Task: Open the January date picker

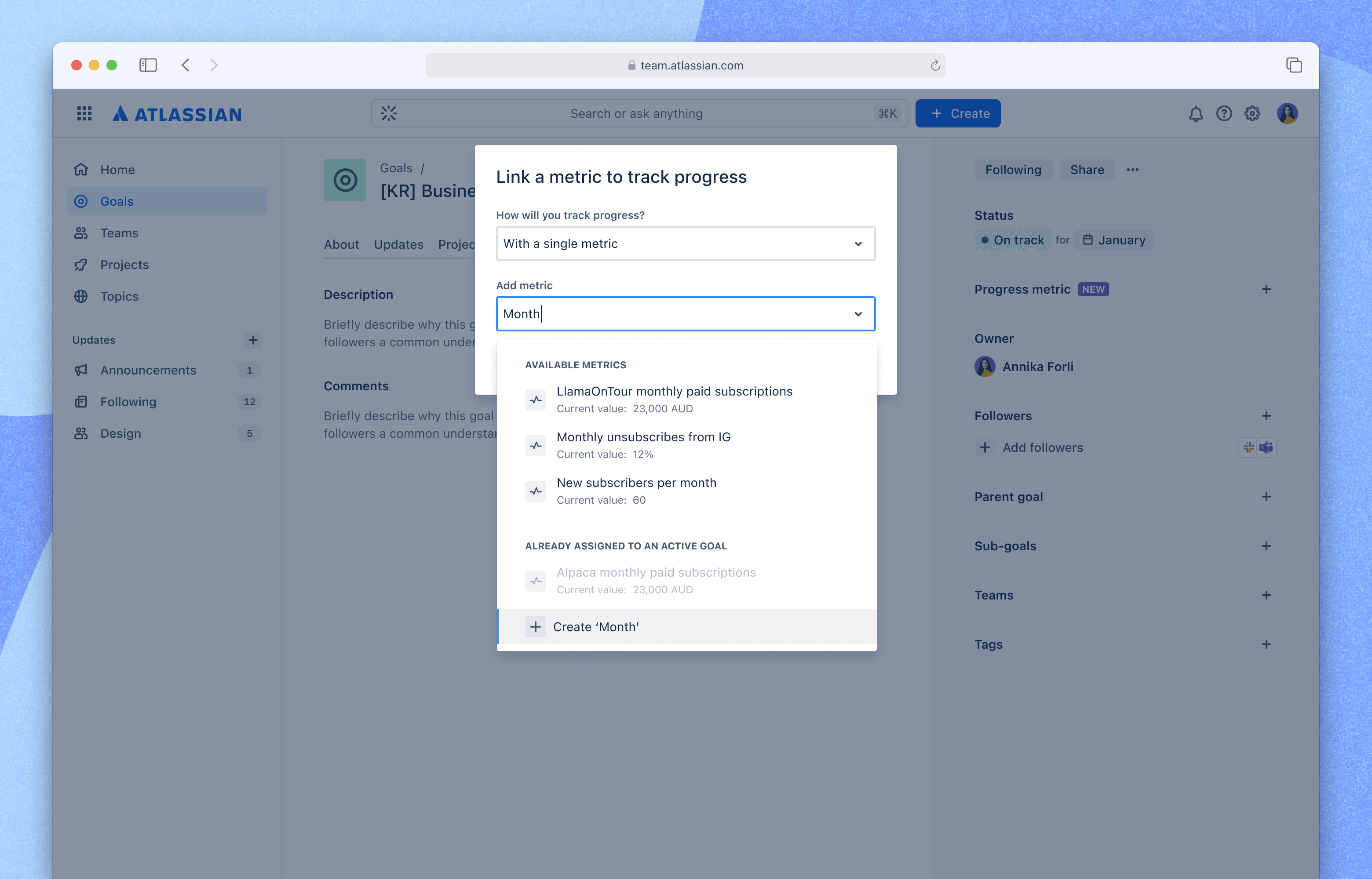Action: point(1113,240)
